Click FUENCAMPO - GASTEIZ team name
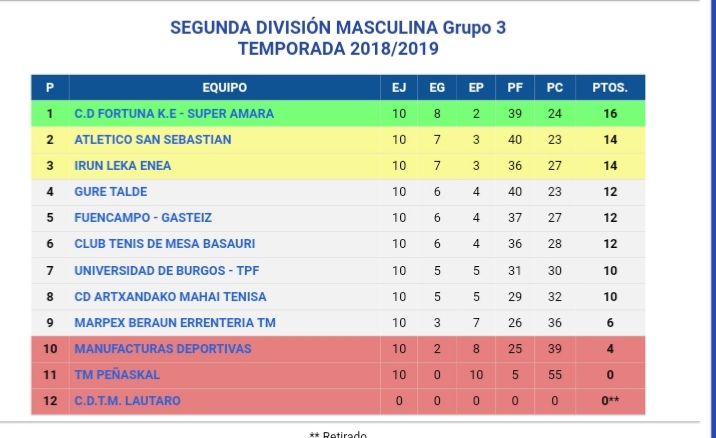 pos(143,217)
